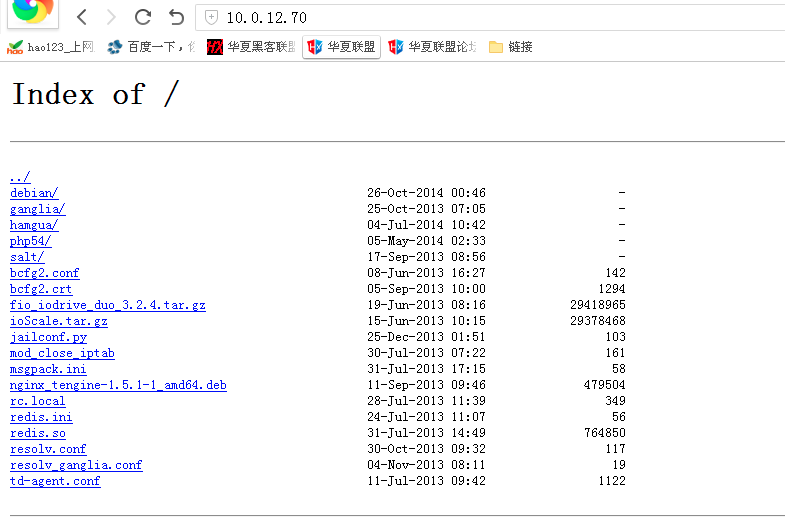785x522 pixels.
Task: Open msgpack.ini file
Action: pos(48,369)
